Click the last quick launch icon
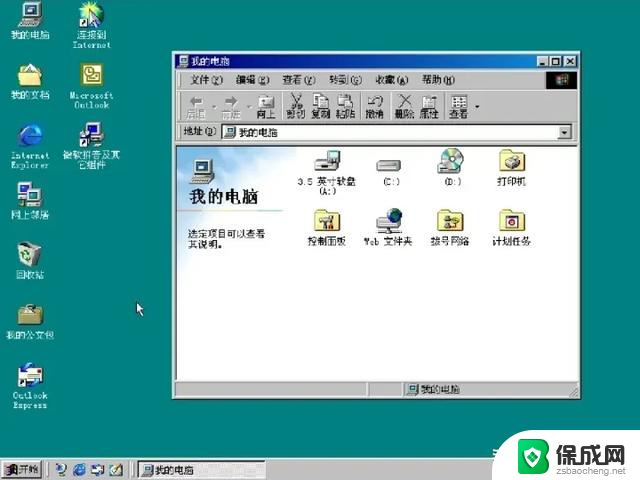 click(116, 470)
